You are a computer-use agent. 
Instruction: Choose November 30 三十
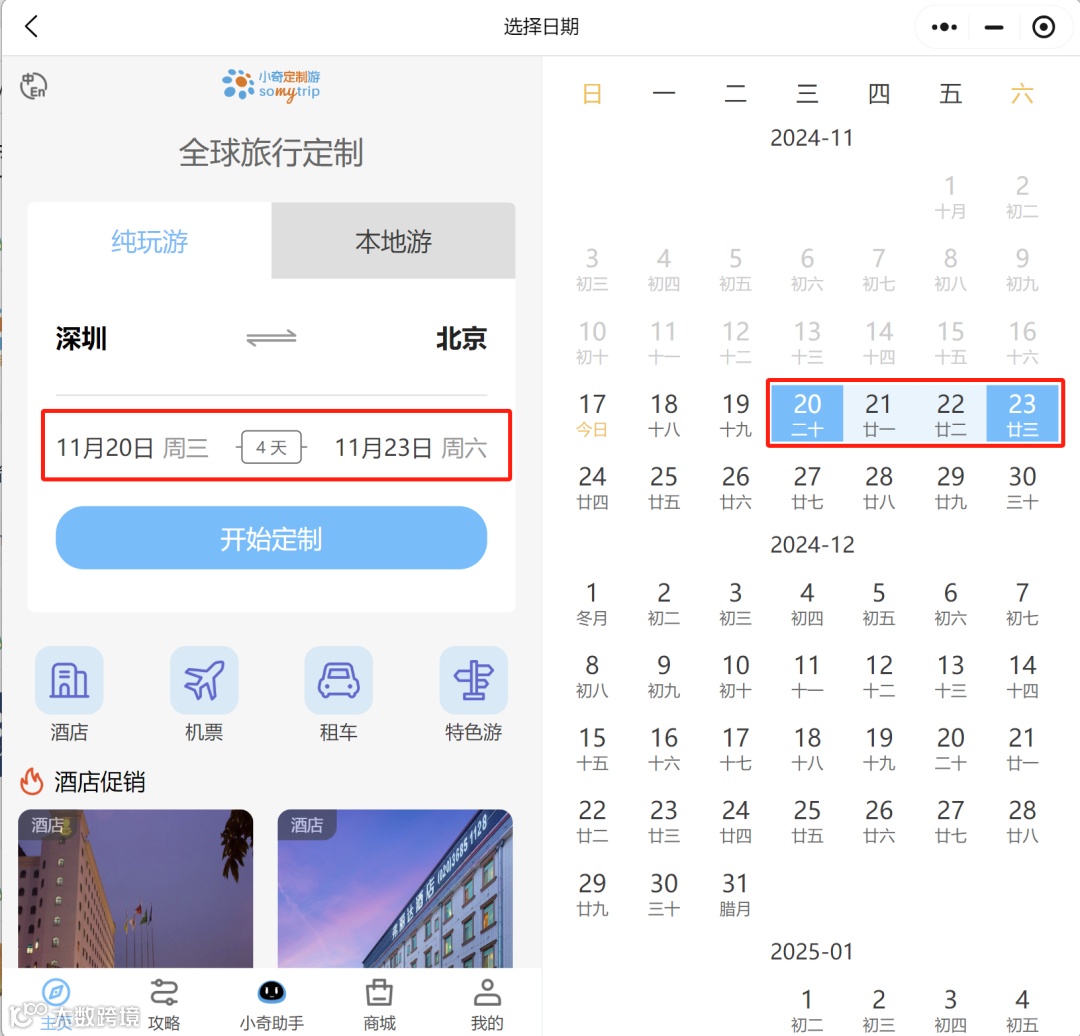click(1022, 486)
